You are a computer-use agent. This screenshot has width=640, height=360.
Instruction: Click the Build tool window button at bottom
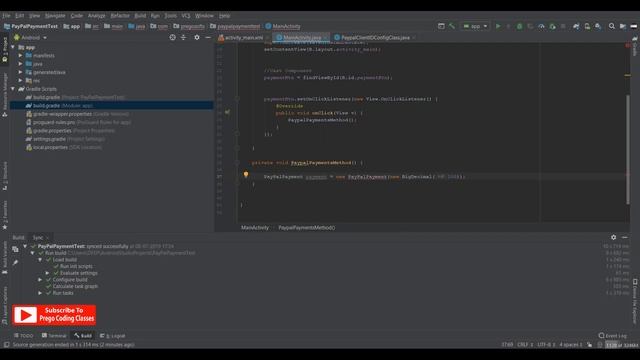click(83, 336)
